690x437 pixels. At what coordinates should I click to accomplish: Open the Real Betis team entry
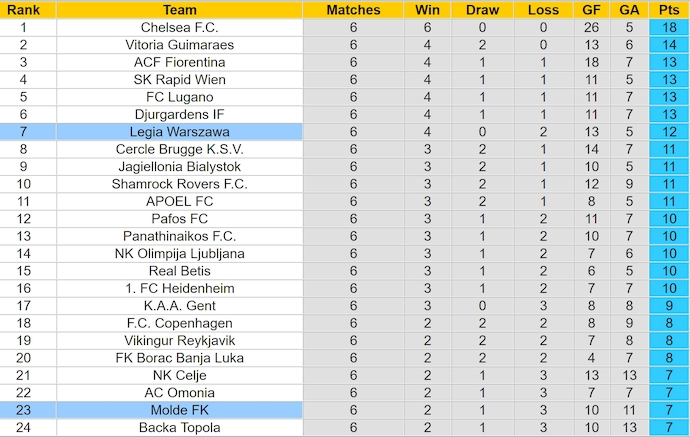(179, 271)
